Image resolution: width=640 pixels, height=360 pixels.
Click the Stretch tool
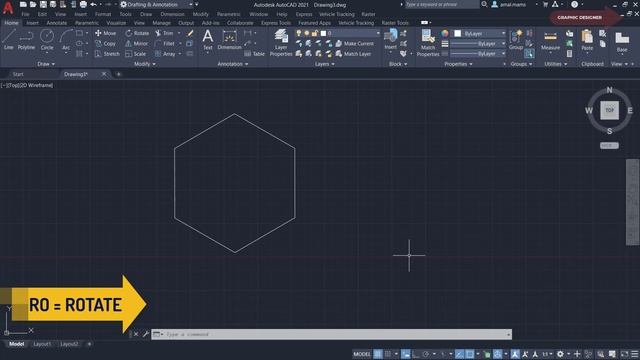pos(107,53)
